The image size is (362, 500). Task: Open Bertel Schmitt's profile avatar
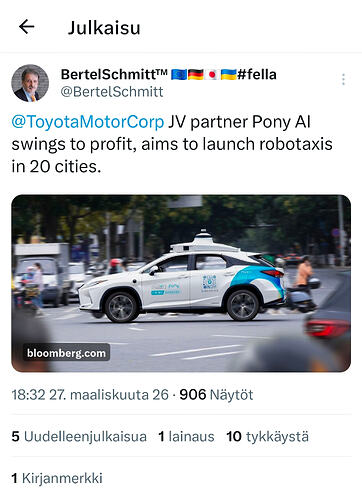[x=30, y=83]
